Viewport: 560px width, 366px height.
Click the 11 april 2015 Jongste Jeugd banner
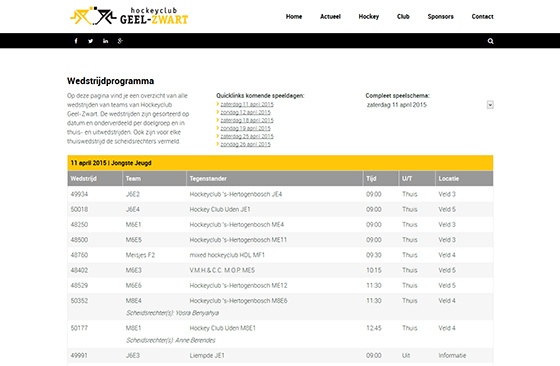coord(280,163)
